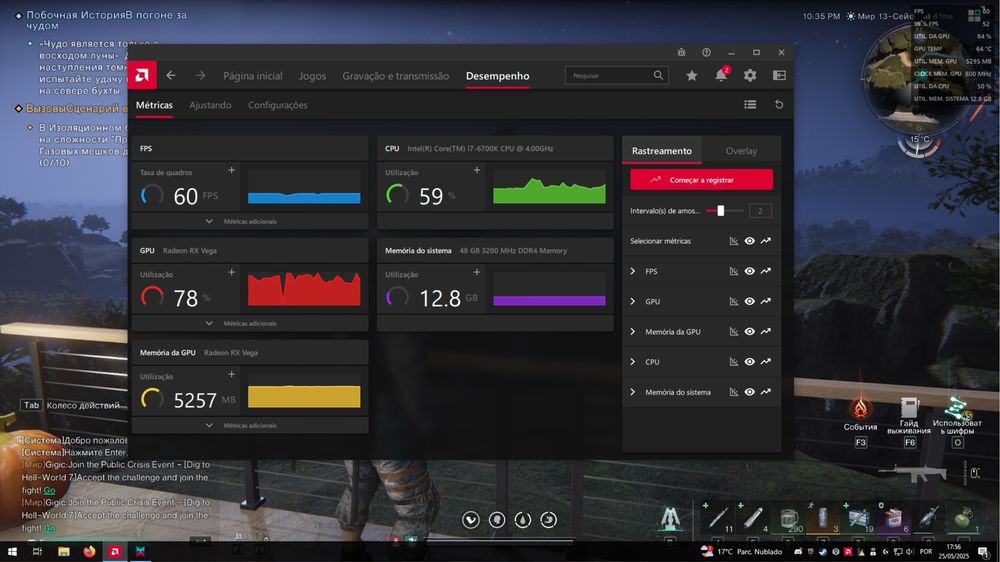Screen dimensions: 1000x562
Task: Expand Métricas adicionais under GPU card
Action: pyautogui.click(x=249, y=323)
